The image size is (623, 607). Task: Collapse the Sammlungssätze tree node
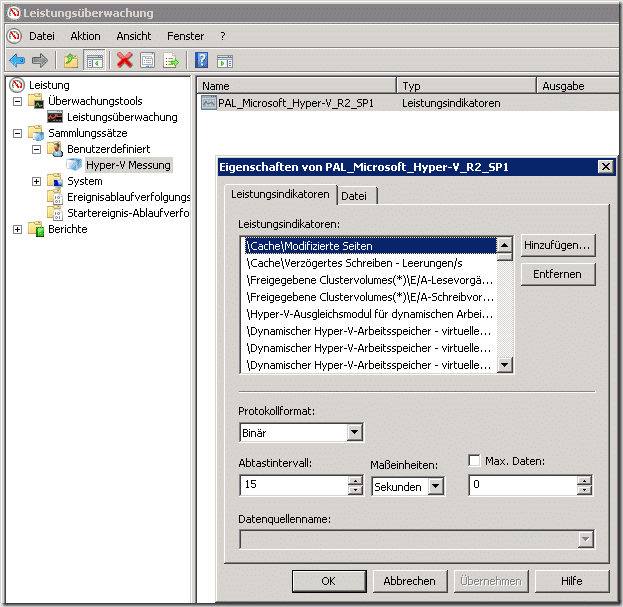click(x=17, y=133)
